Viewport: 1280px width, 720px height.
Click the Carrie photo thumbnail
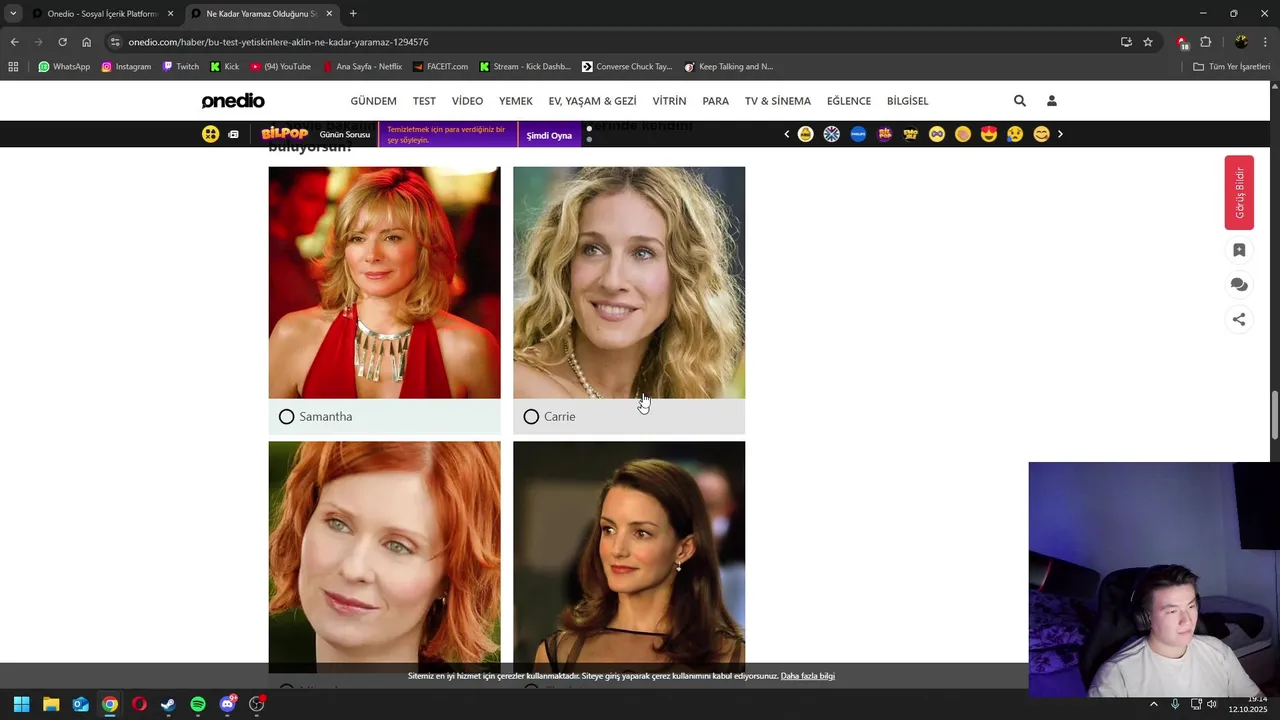coord(629,283)
